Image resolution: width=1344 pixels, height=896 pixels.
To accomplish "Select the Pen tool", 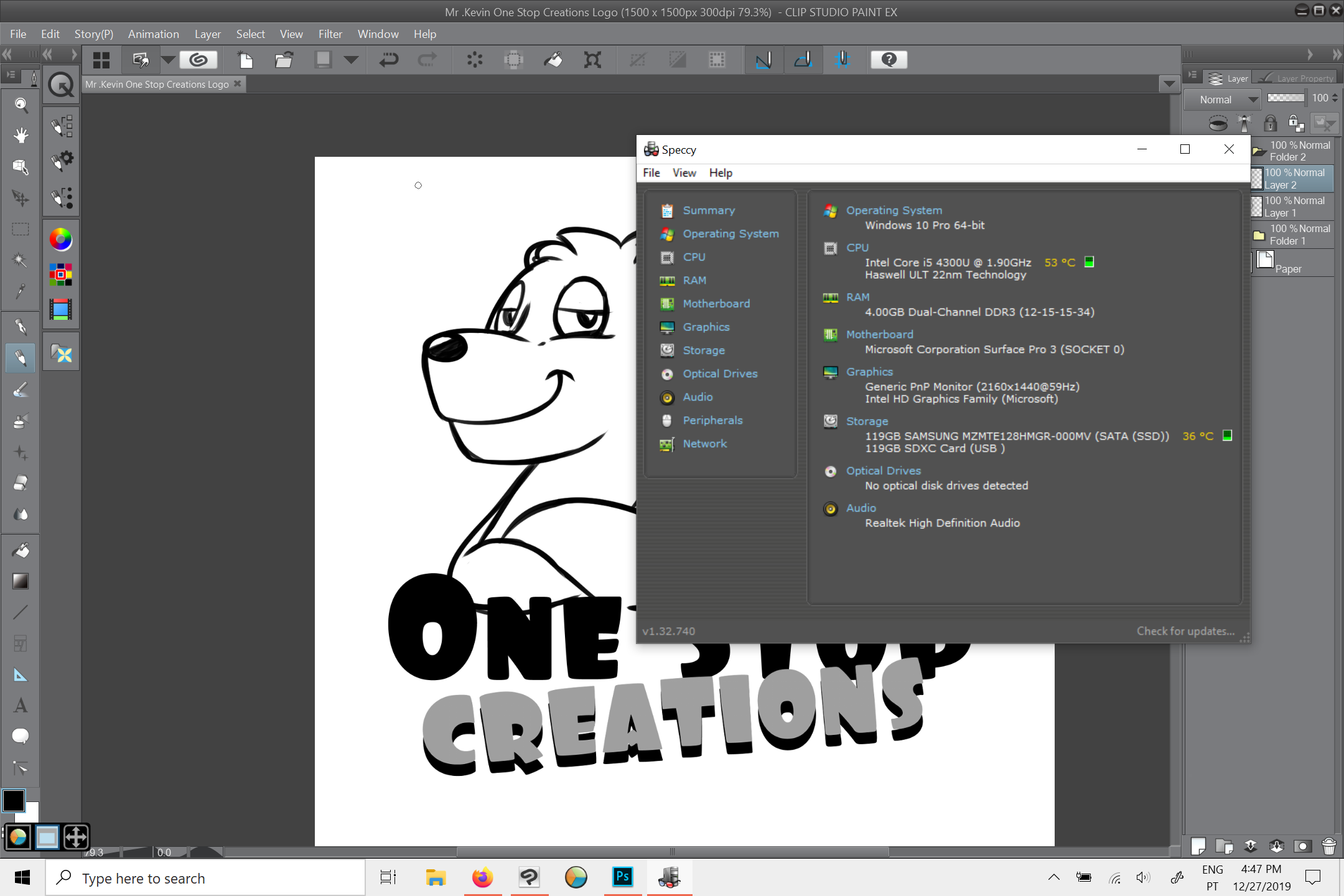I will coord(21,326).
